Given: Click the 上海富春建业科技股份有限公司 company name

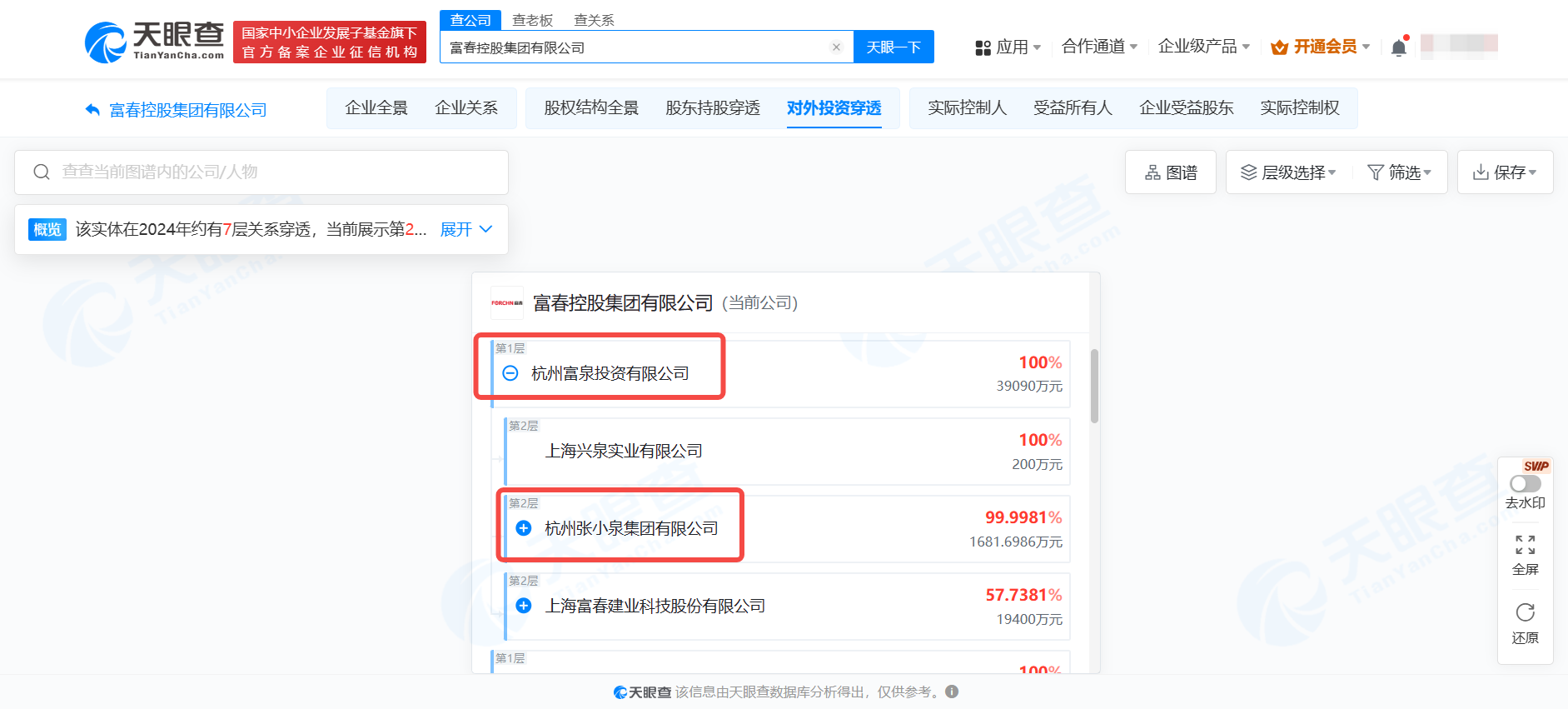Looking at the screenshot, I should pos(655,606).
